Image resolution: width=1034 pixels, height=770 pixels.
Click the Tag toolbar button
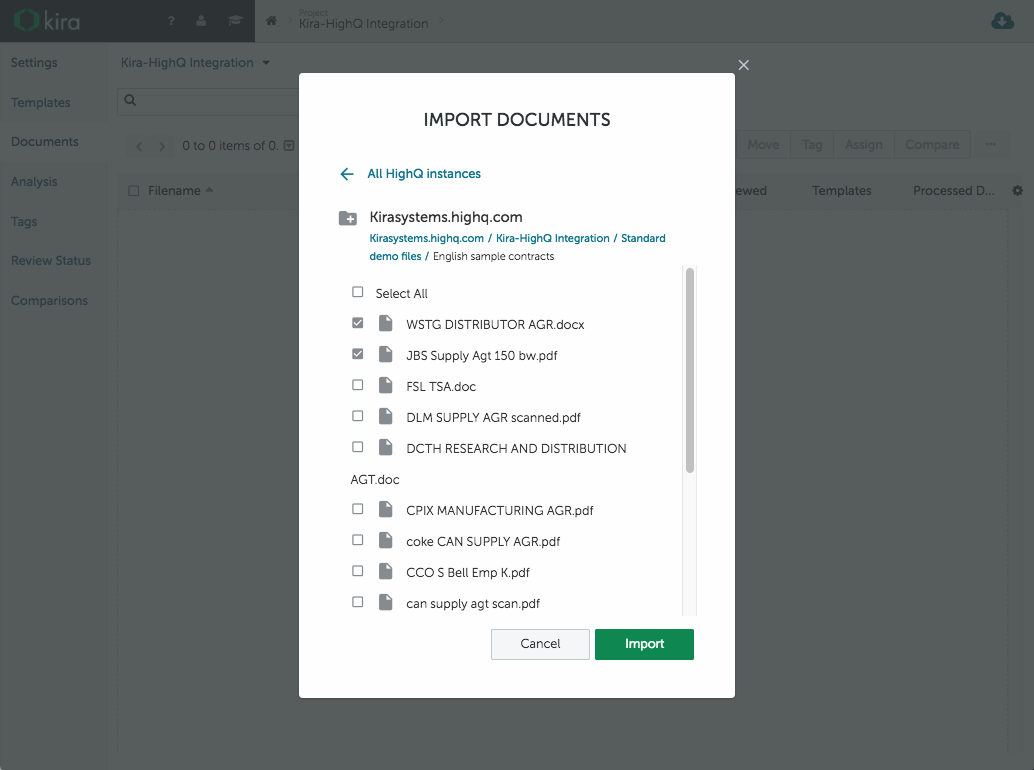click(x=812, y=145)
